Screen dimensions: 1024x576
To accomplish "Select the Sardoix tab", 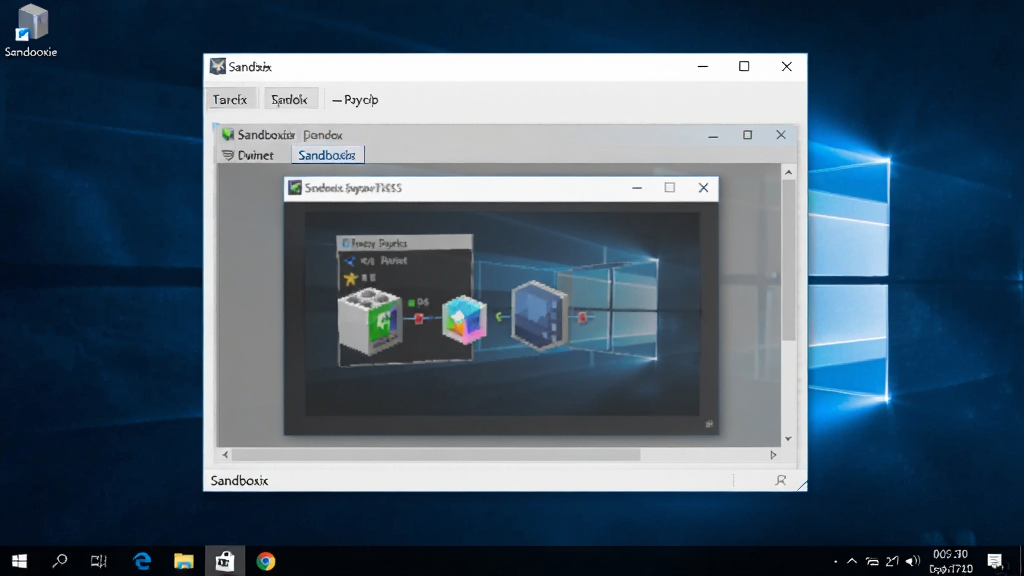I will coord(290,99).
